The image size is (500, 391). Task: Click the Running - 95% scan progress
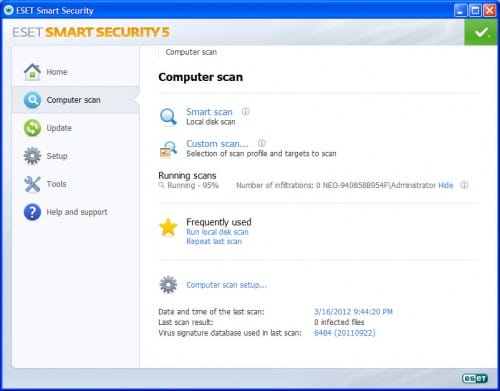pyautogui.click(x=193, y=185)
